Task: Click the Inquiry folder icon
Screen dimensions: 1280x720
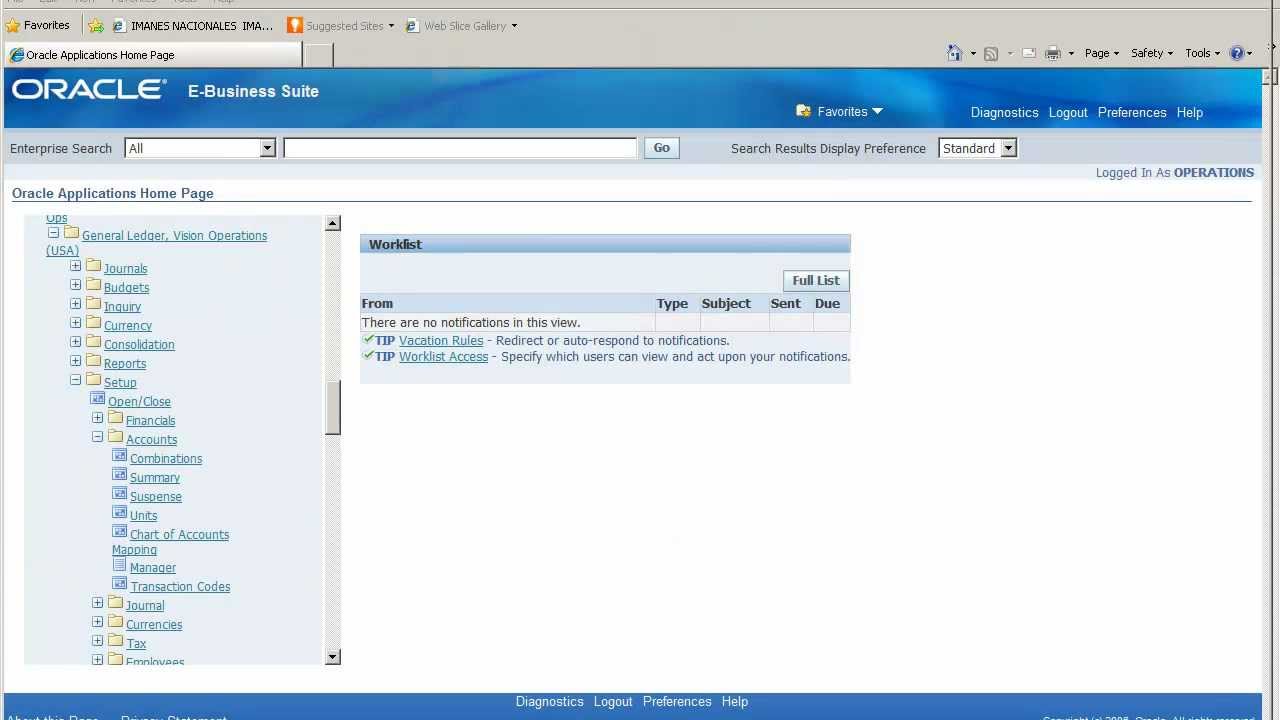Action: tap(94, 304)
